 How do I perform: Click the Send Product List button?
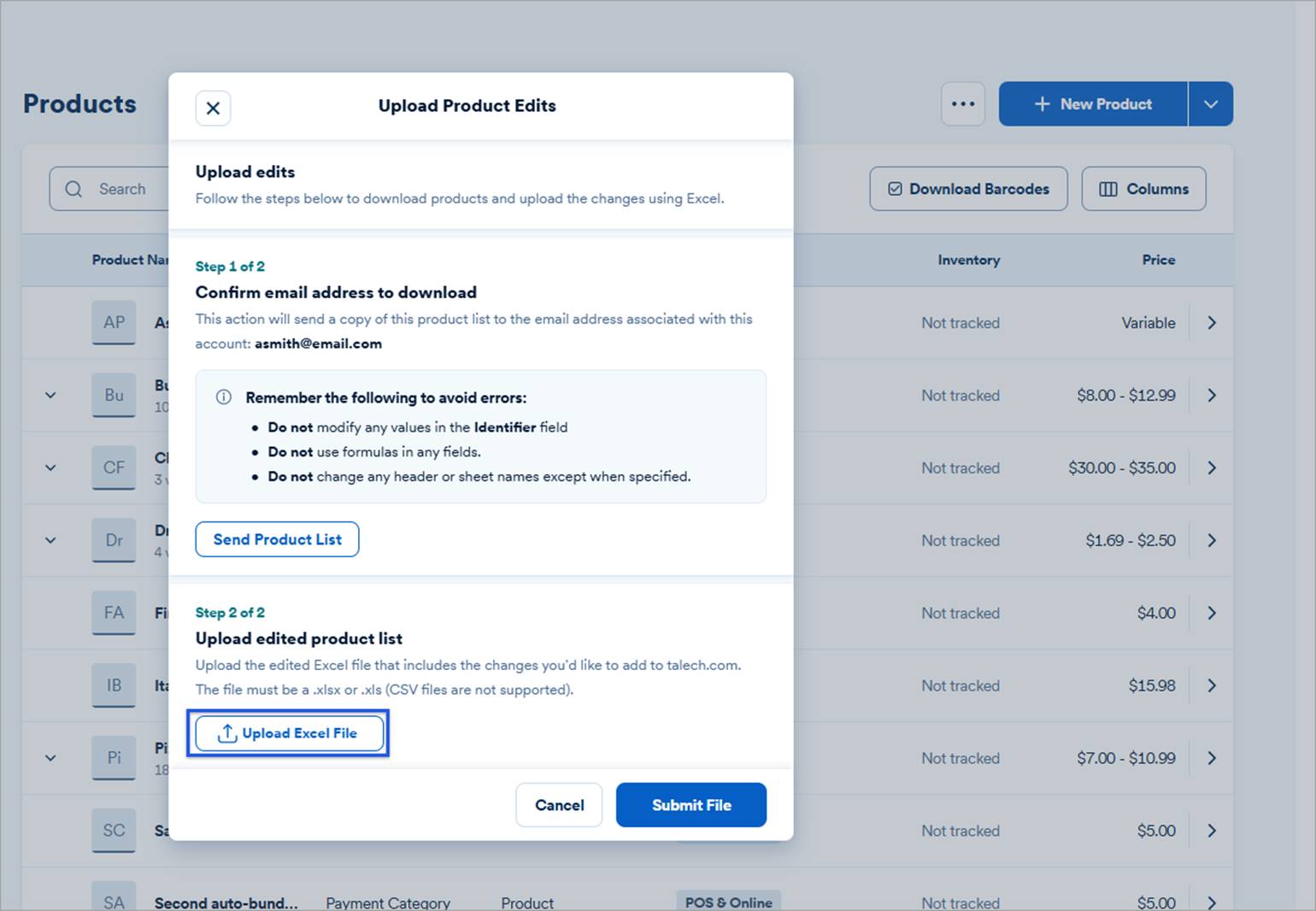pyautogui.click(x=277, y=539)
